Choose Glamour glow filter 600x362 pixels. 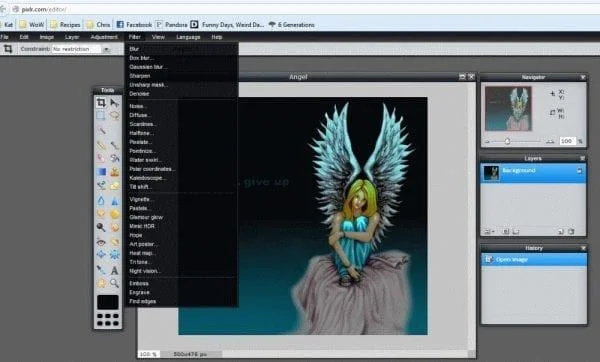pyautogui.click(x=146, y=217)
